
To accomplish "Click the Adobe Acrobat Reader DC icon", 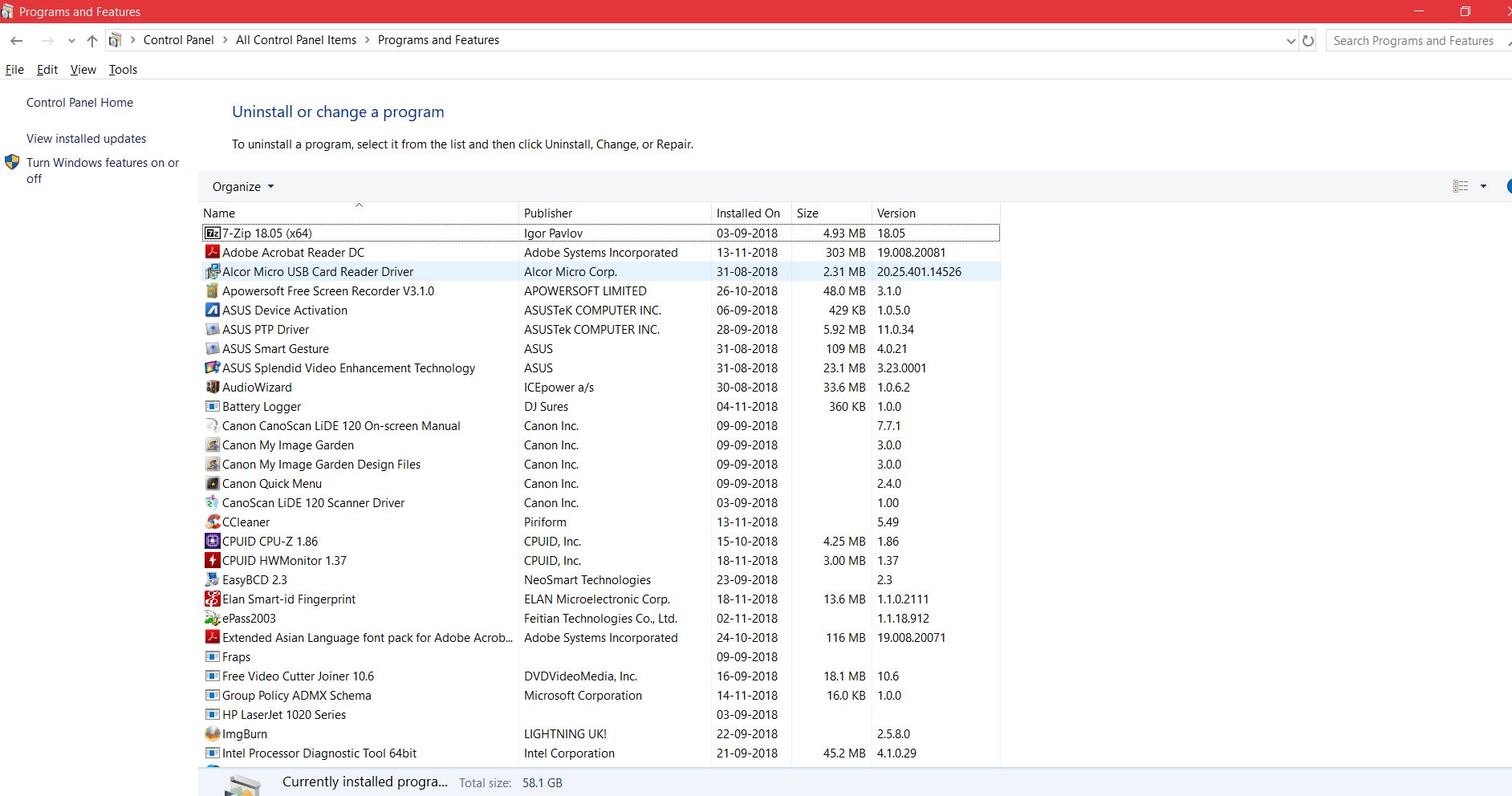I will pos(213,252).
